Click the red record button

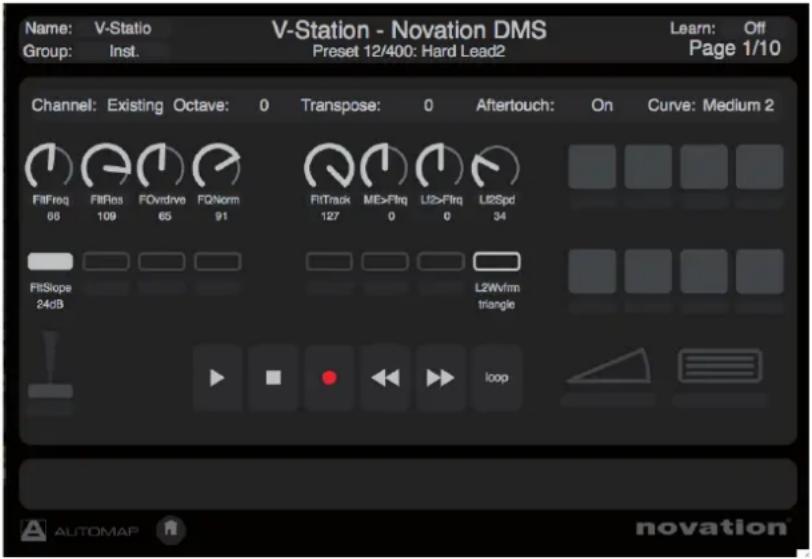[329, 378]
